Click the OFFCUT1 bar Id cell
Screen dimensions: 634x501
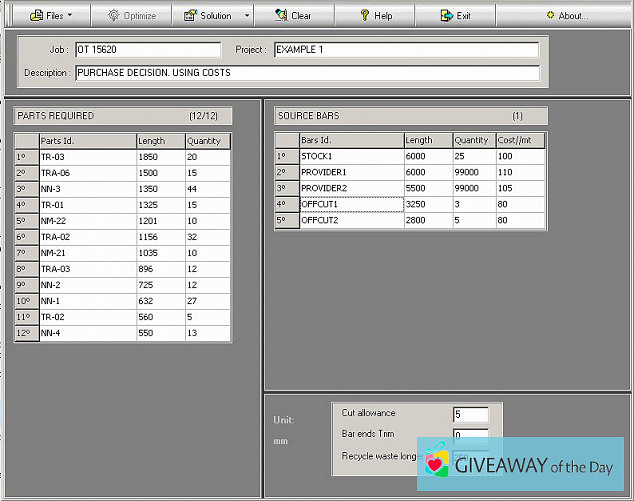351,204
